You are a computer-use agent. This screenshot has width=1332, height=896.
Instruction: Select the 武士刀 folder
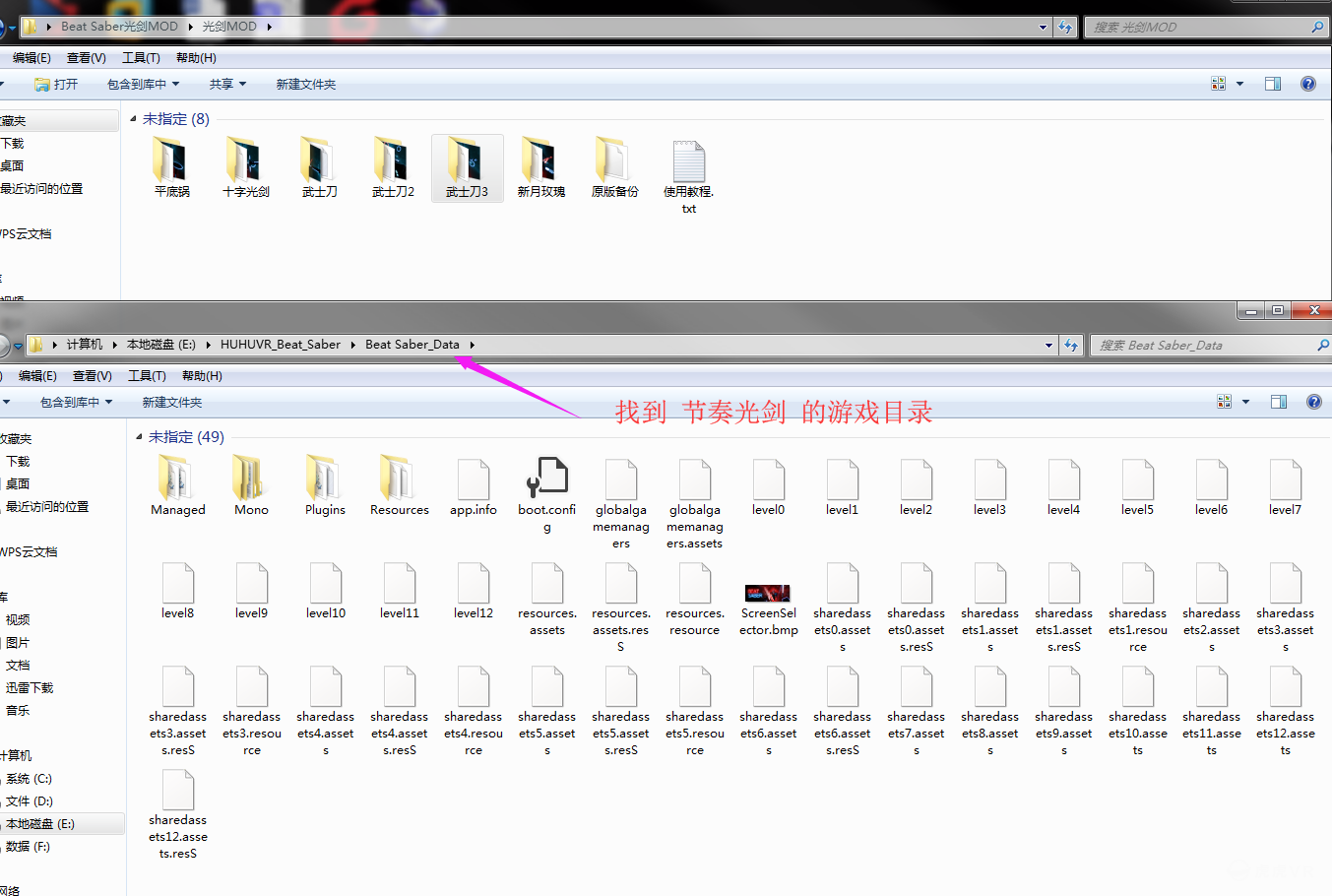click(319, 167)
